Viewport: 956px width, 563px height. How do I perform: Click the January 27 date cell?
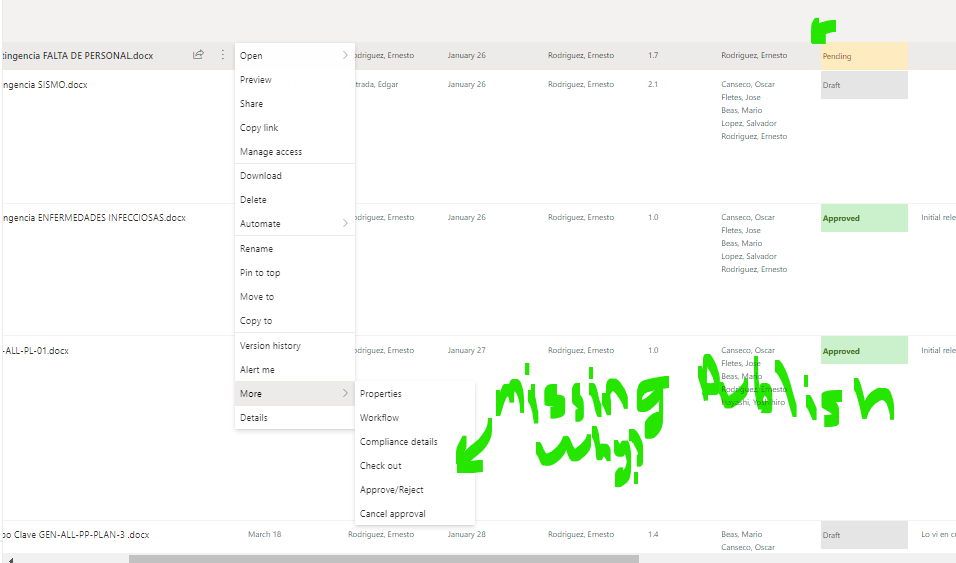pos(466,350)
